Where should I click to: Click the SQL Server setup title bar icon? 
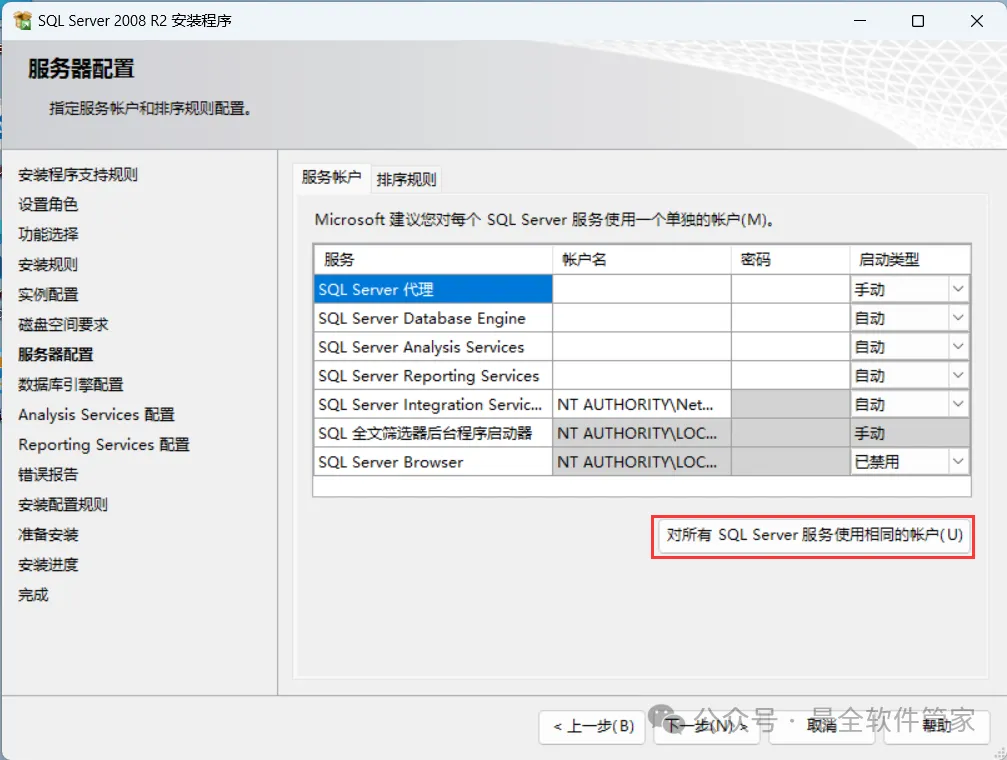[22, 21]
